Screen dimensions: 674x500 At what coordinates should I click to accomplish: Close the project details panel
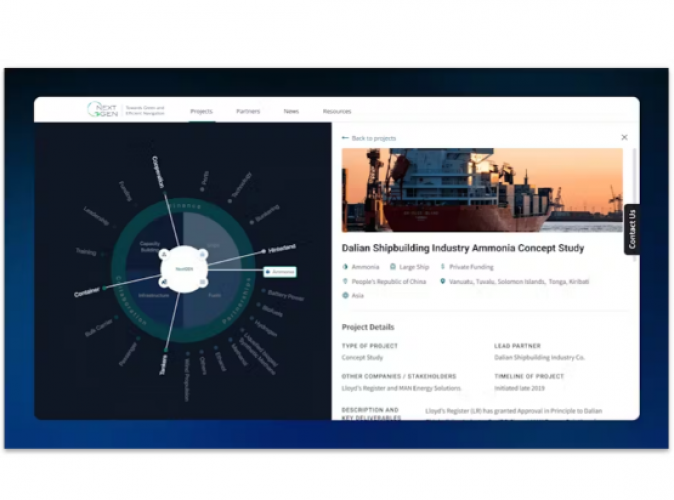click(x=625, y=137)
